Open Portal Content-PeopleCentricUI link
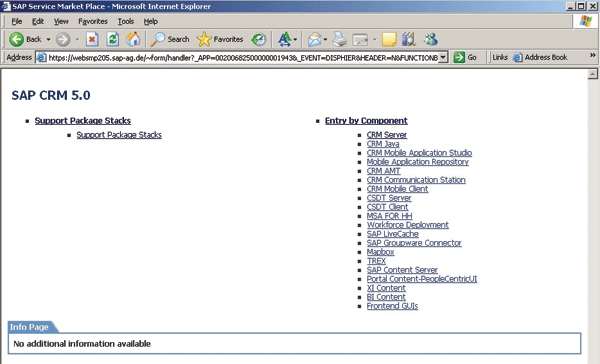The image size is (600, 364). click(422, 279)
